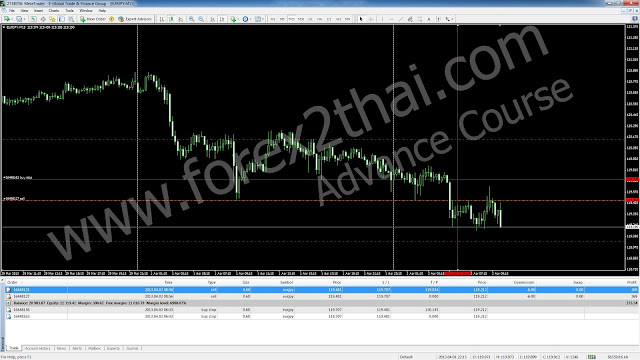This screenshot has height=360, width=640.
Task: Switch to the News tab
Action: [x=61, y=348]
